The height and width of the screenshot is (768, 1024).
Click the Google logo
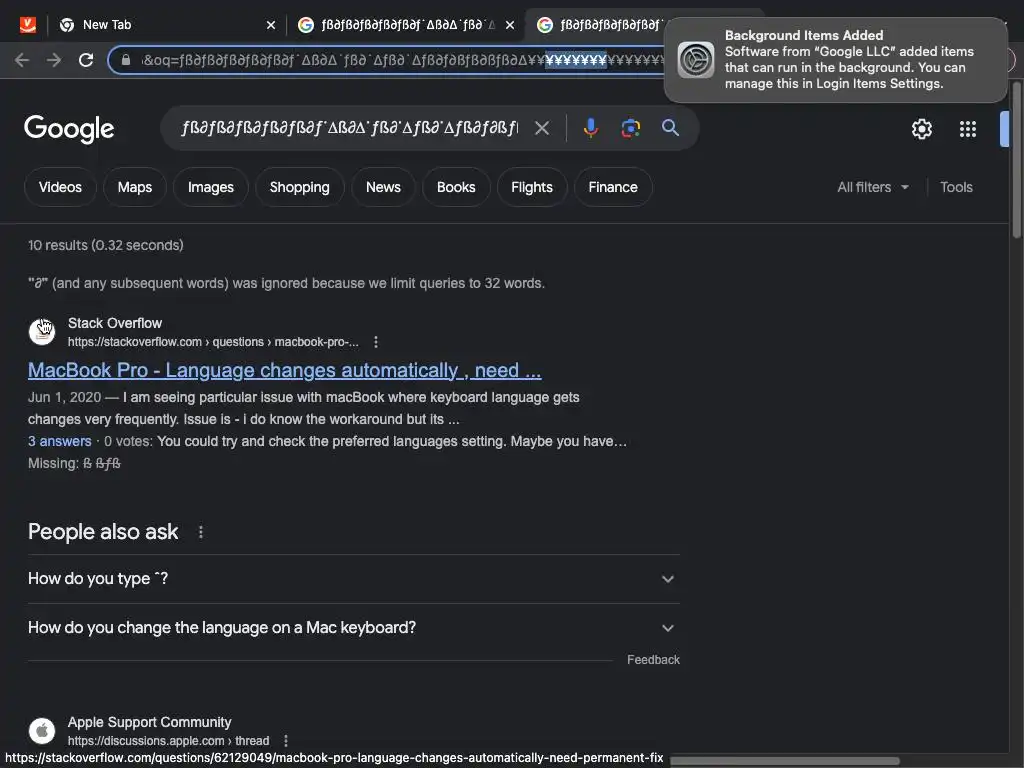tap(69, 129)
